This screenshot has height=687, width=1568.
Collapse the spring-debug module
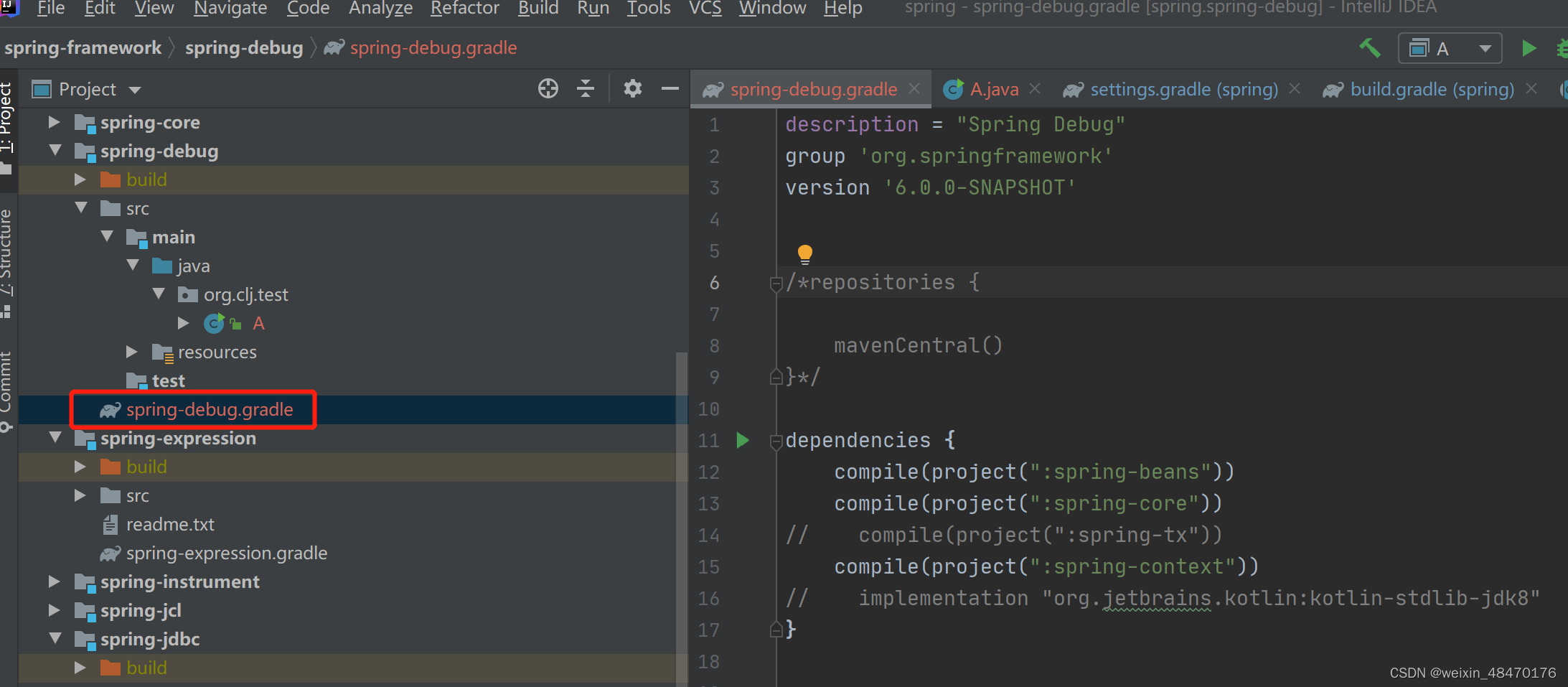[x=54, y=151]
